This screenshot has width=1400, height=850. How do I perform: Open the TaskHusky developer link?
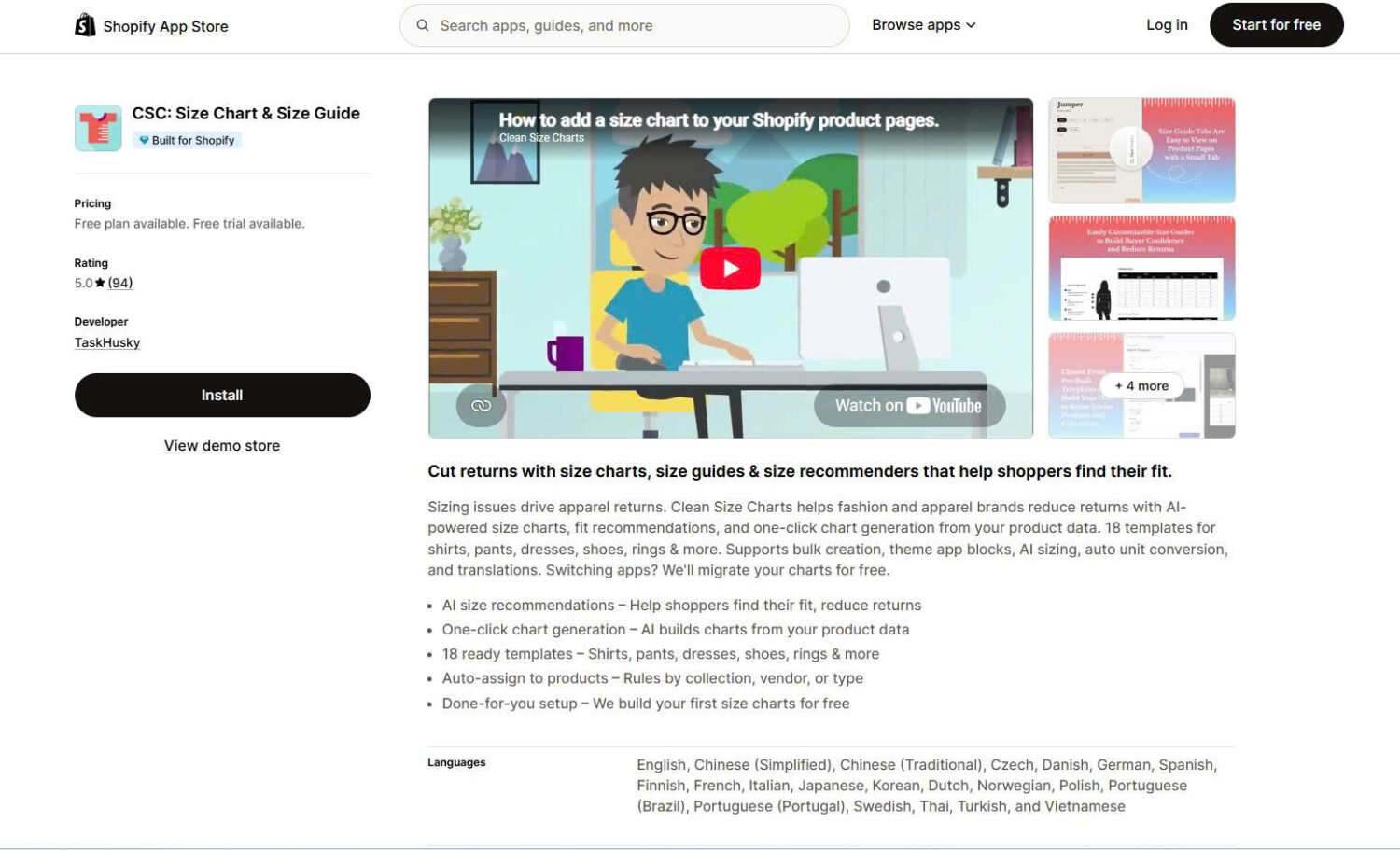[107, 342]
